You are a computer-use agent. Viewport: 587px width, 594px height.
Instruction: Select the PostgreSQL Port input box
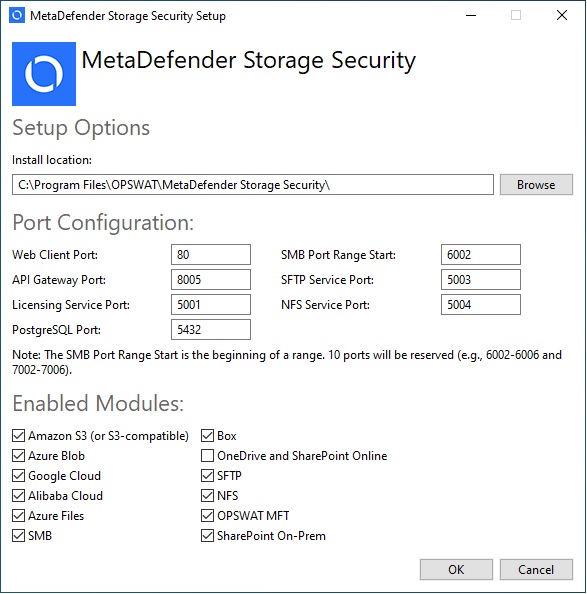(211, 330)
